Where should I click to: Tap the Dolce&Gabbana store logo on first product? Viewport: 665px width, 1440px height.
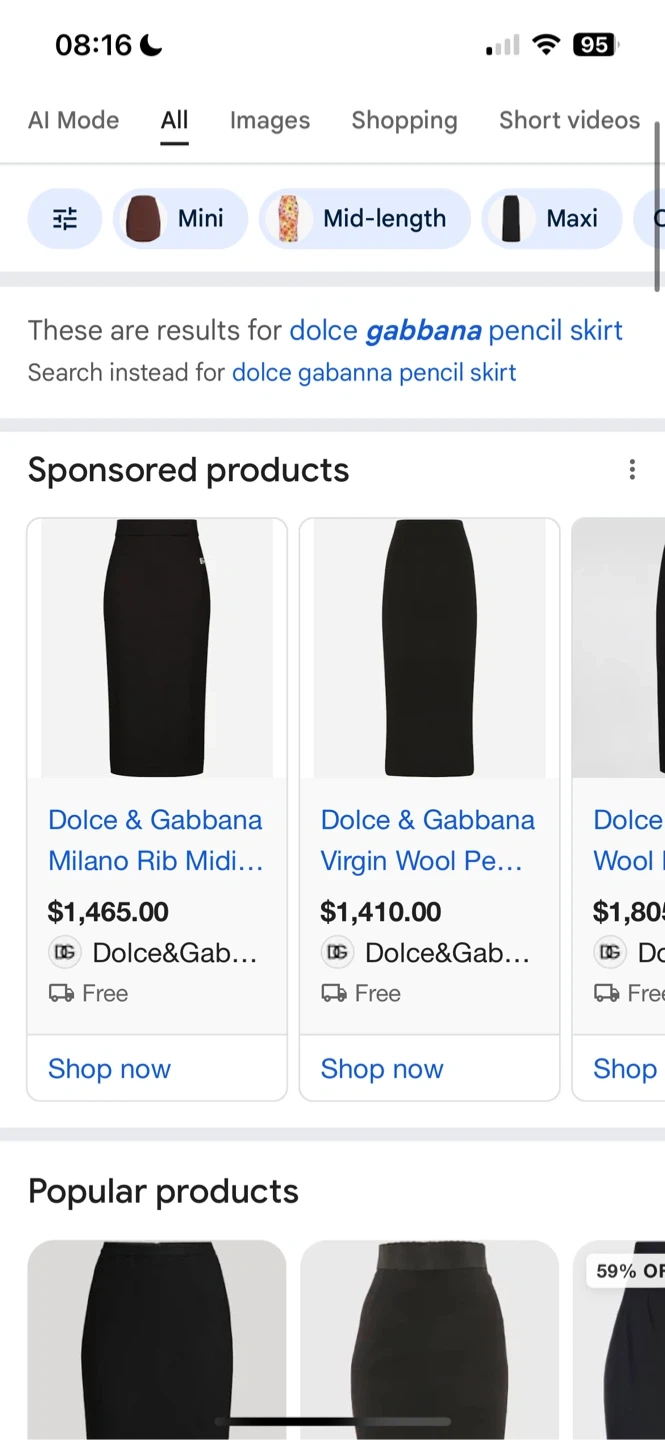[x=65, y=953]
